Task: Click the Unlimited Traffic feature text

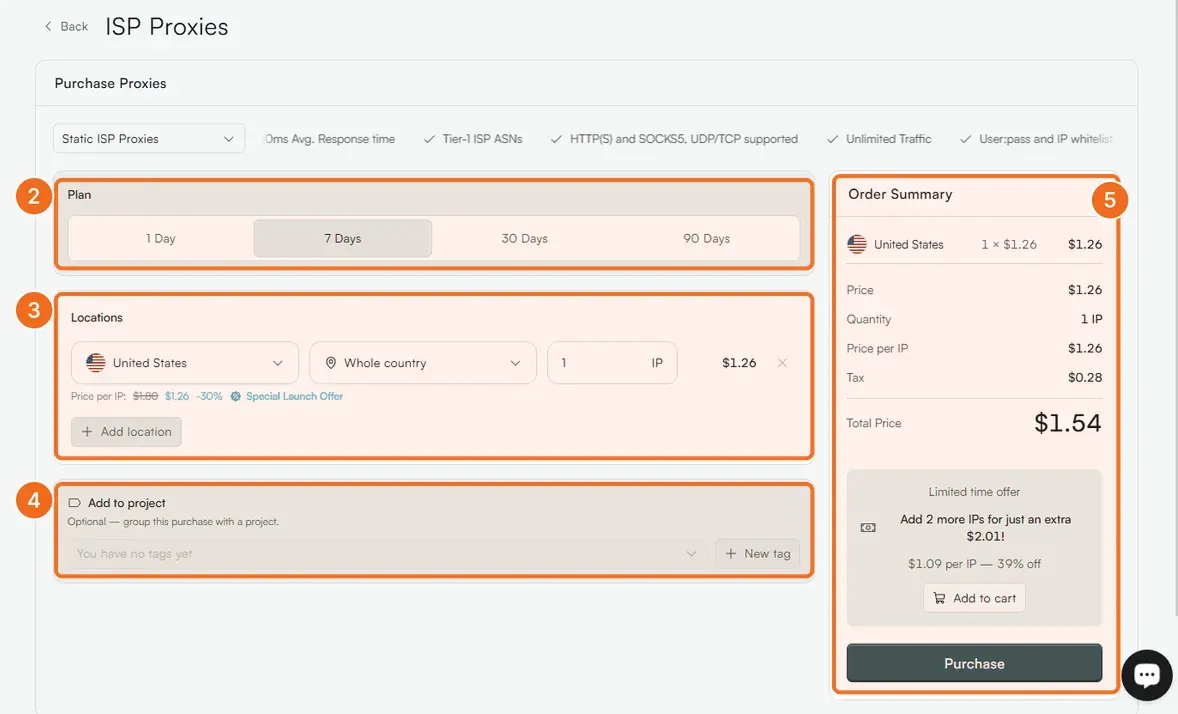Action: pos(888,139)
